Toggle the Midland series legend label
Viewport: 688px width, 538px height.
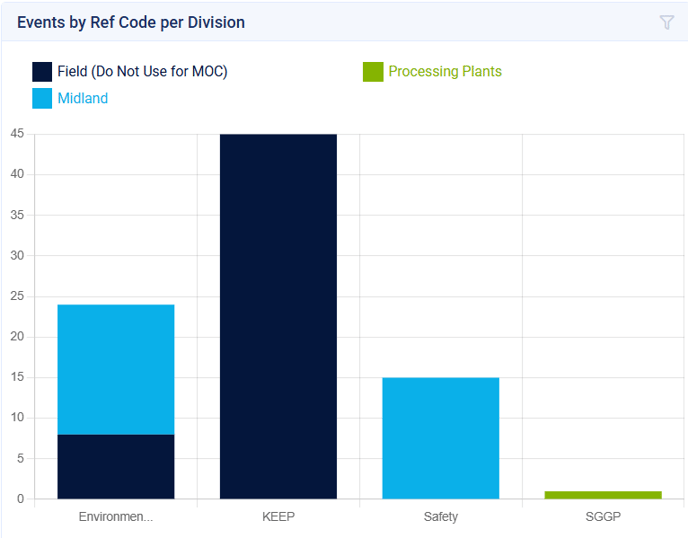tap(82, 98)
